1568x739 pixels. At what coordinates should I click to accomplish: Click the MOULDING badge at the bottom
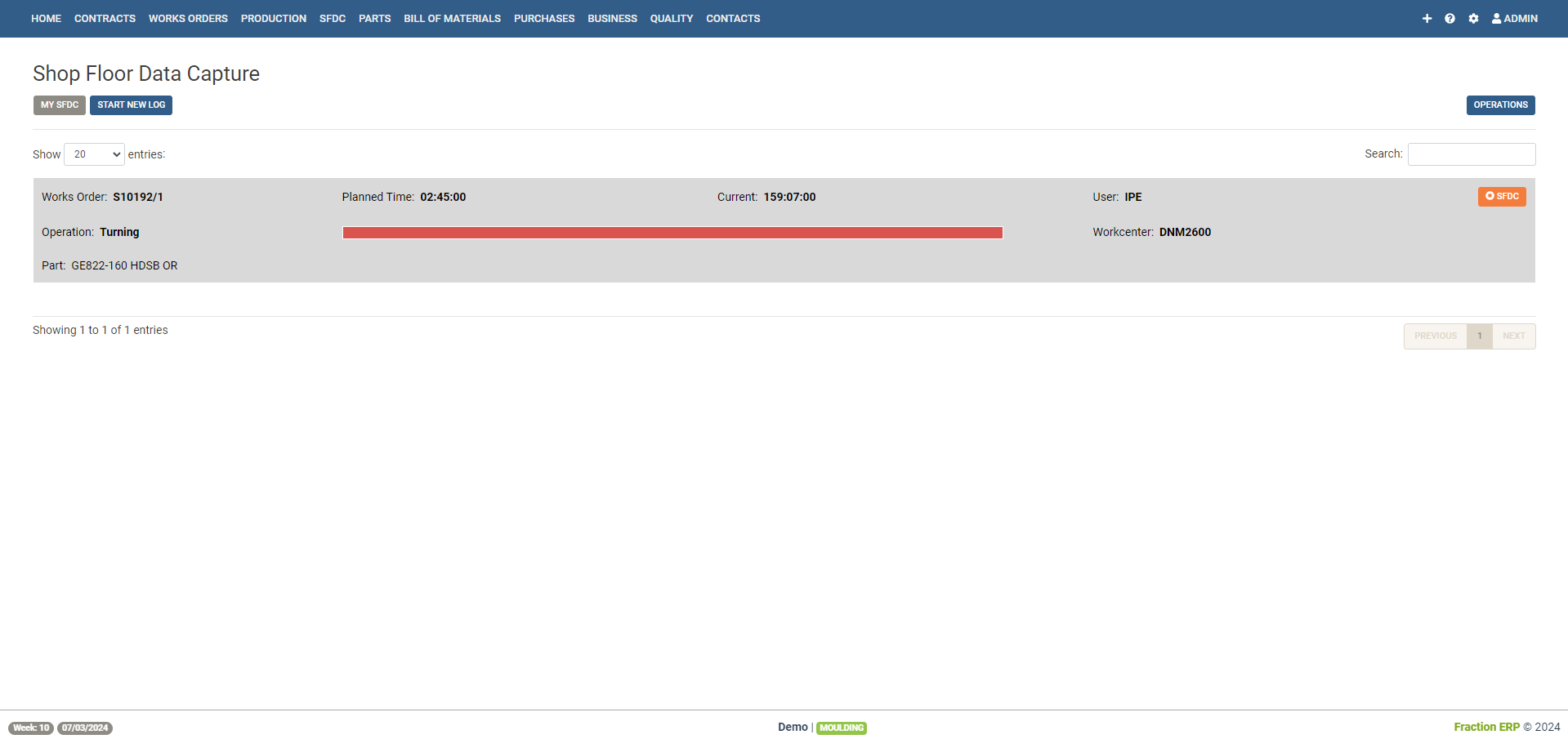coord(841,728)
